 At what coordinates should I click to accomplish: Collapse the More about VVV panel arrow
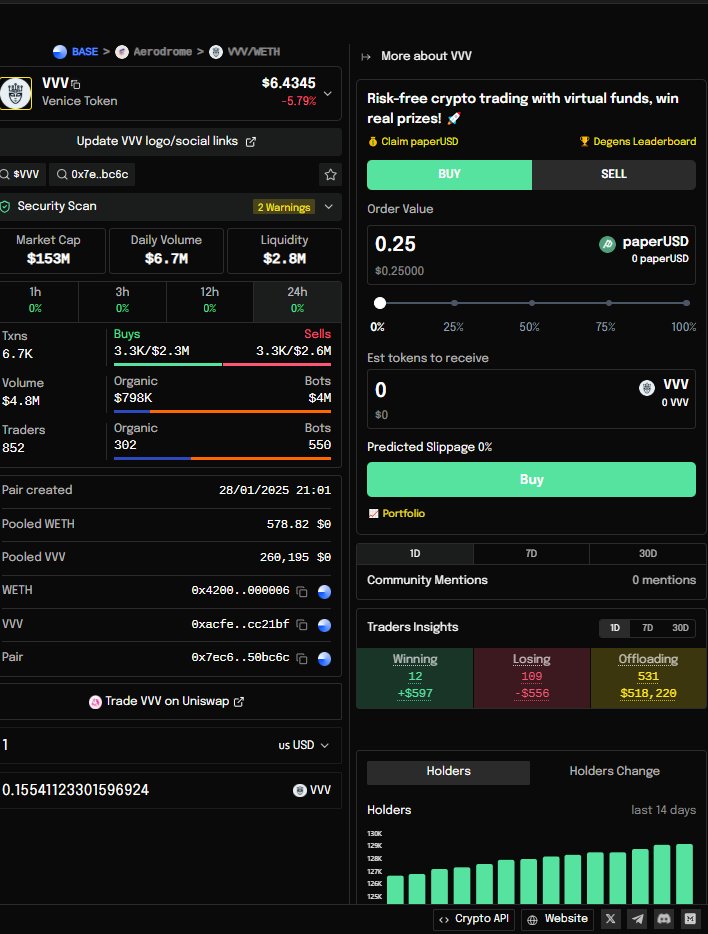[366, 57]
